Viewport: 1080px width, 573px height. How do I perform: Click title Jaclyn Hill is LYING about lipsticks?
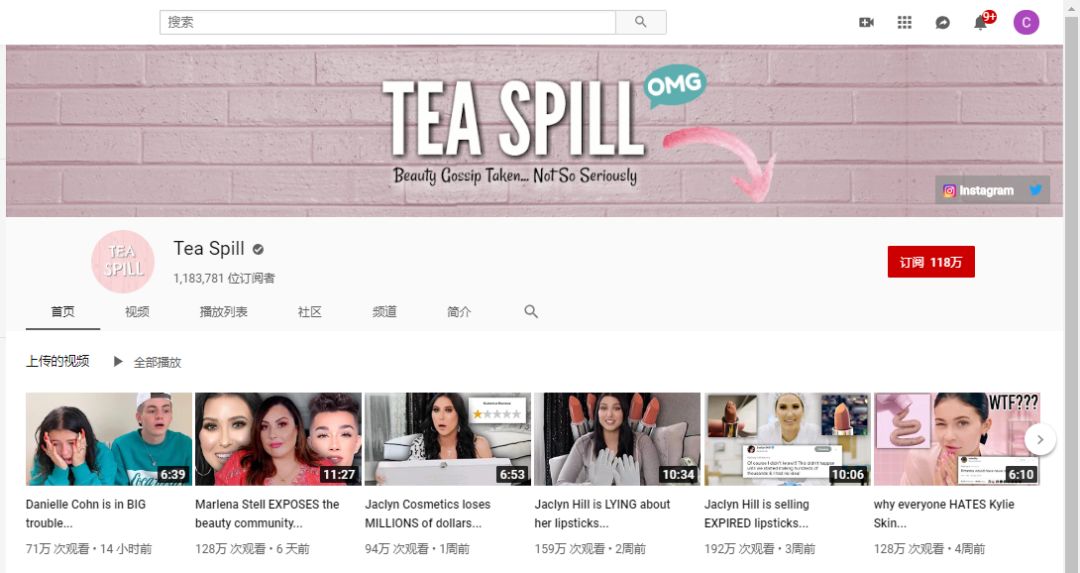(x=603, y=514)
